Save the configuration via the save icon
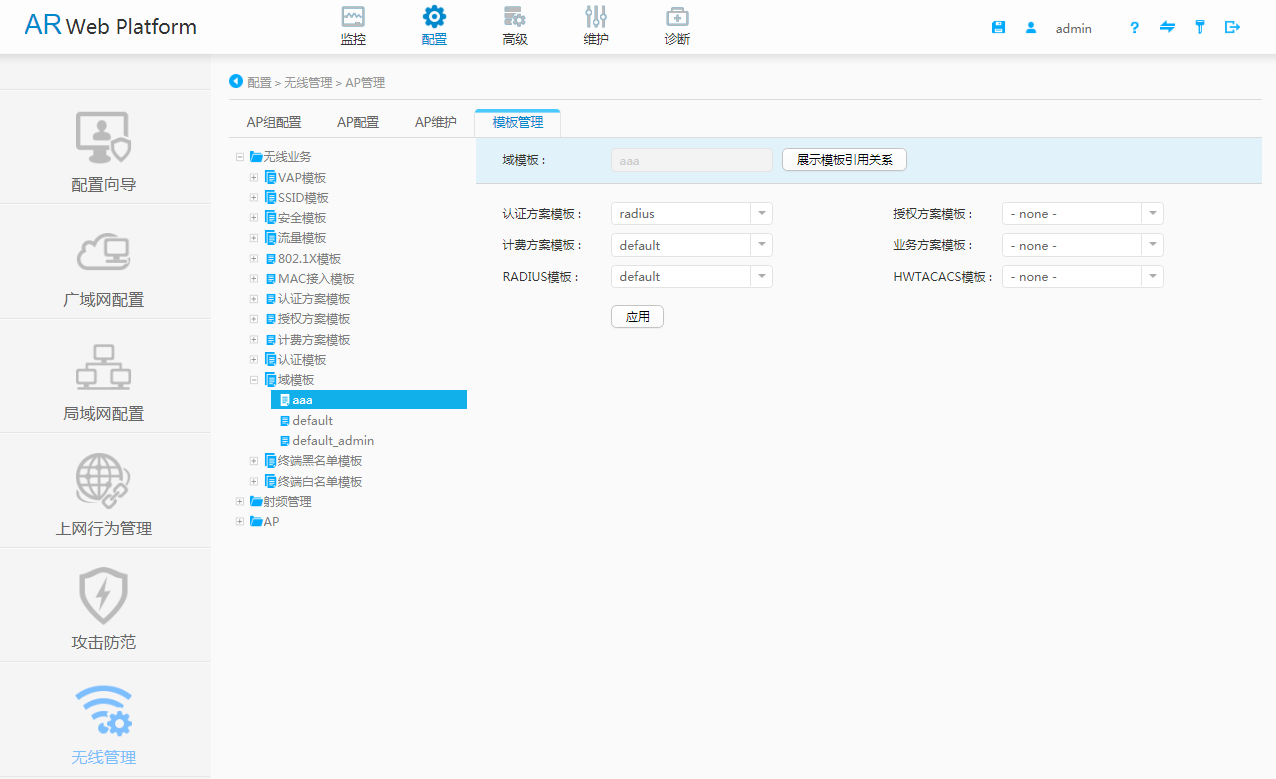 (x=998, y=27)
